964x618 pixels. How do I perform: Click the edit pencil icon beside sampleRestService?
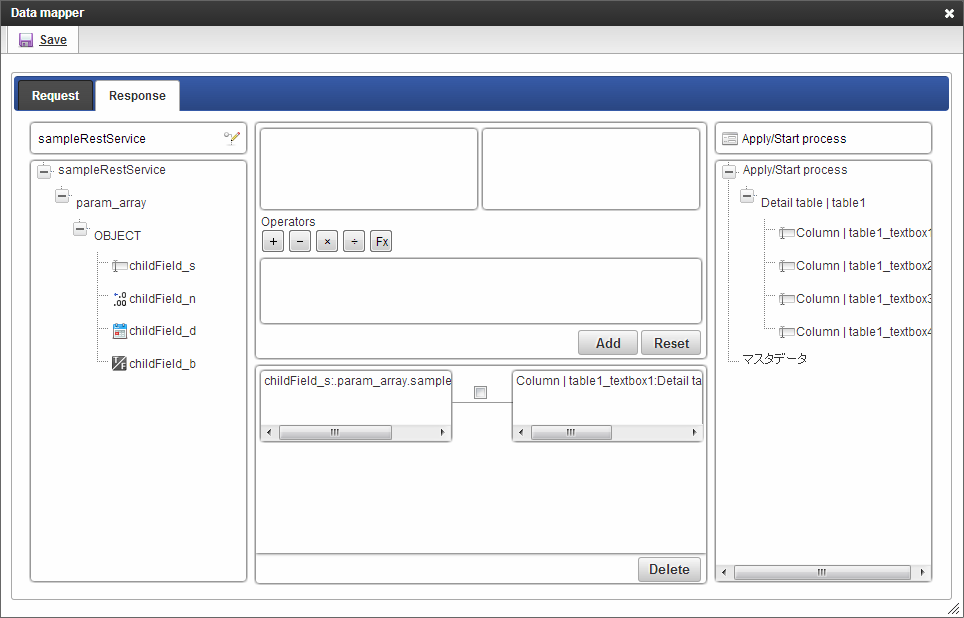tap(232, 138)
